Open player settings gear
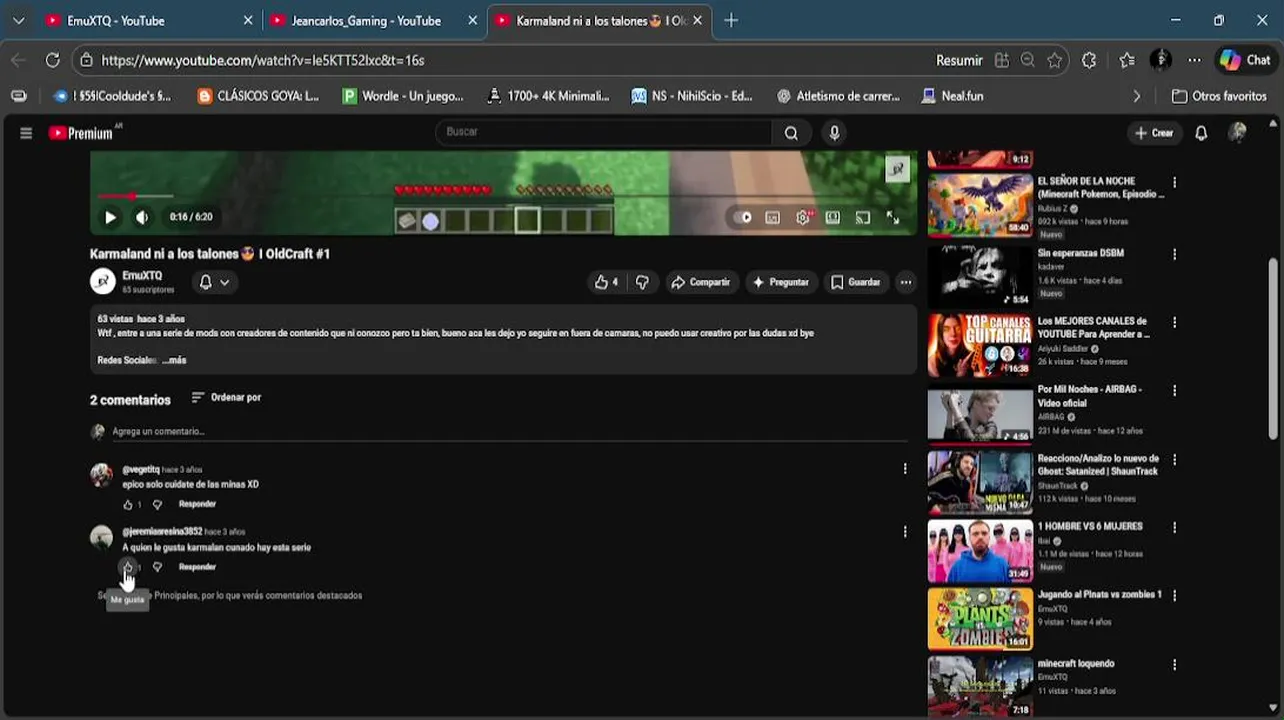The height and width of the screenshot is (720, 1284). click(803, 217)
